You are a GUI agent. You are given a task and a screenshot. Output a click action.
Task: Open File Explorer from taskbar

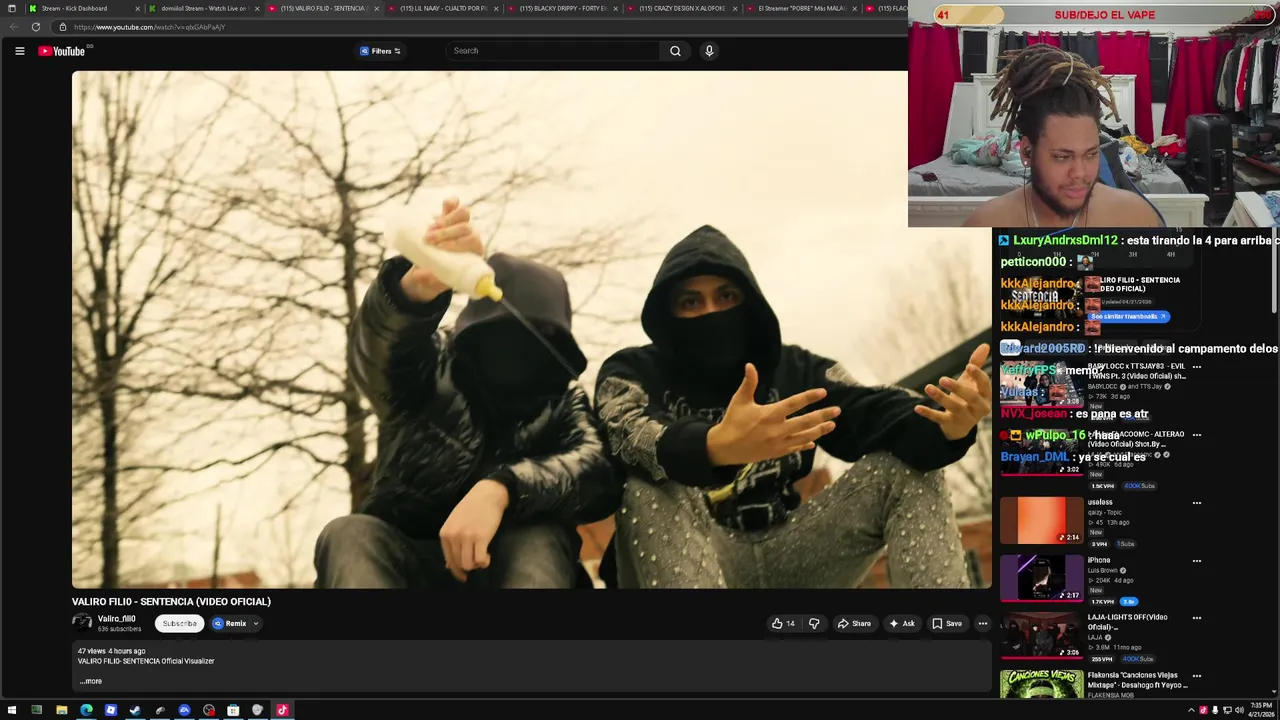tap(61, 710)
